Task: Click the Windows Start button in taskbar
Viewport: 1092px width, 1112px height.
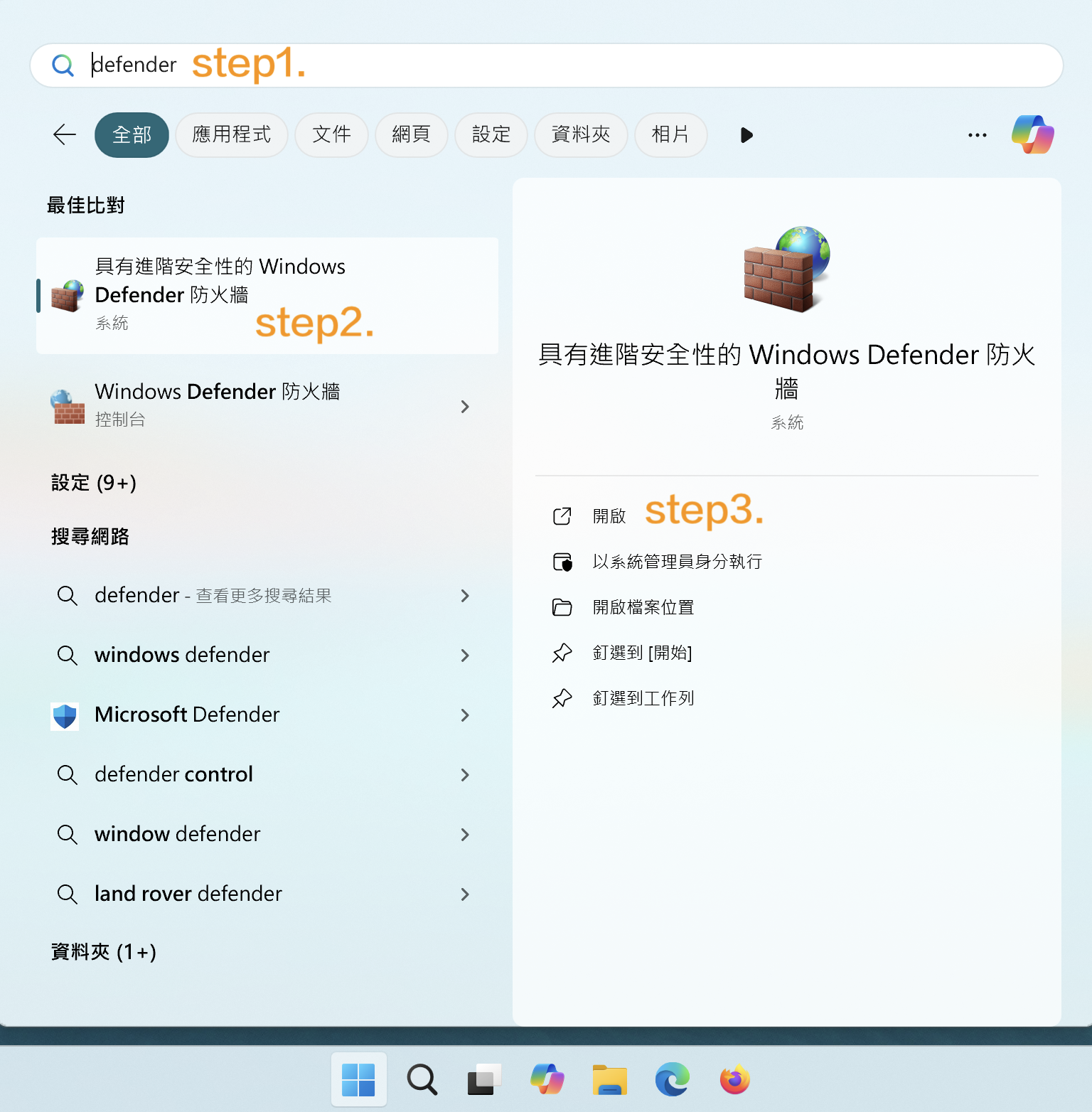Action: point(358,1079)
